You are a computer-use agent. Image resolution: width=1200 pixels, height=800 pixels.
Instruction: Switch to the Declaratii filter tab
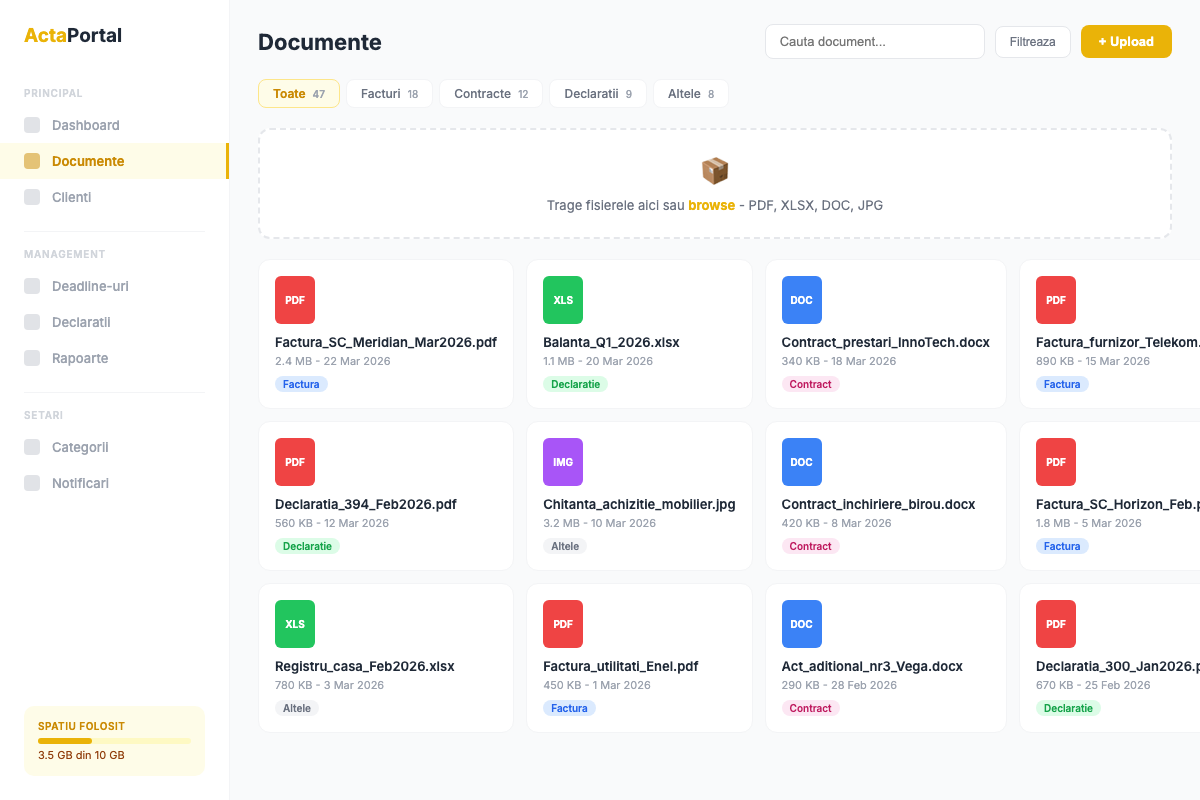[x=597, y=93]
